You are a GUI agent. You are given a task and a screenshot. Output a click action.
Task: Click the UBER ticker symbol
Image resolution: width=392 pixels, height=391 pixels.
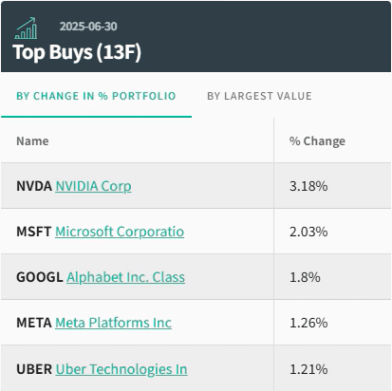tap(34, 369)
